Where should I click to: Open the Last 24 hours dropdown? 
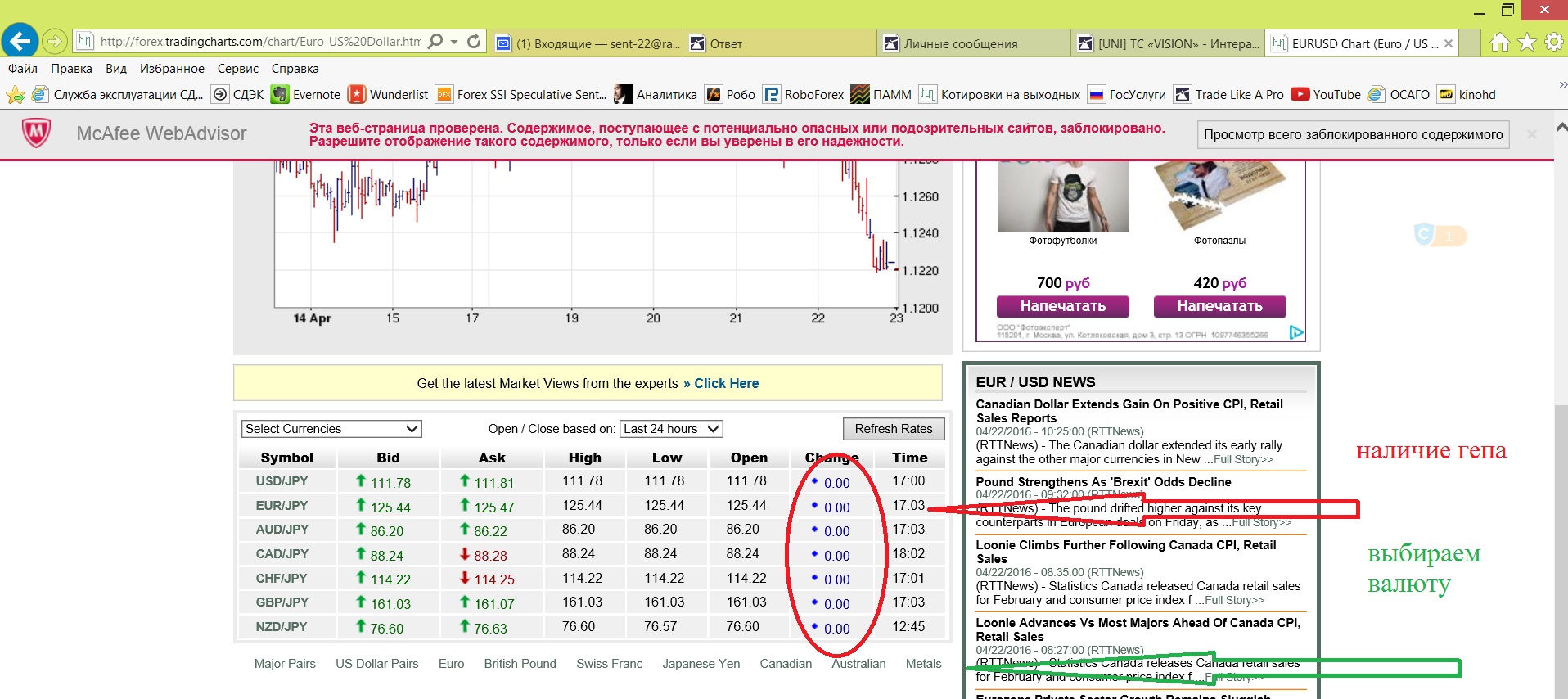tap(671, 429)
